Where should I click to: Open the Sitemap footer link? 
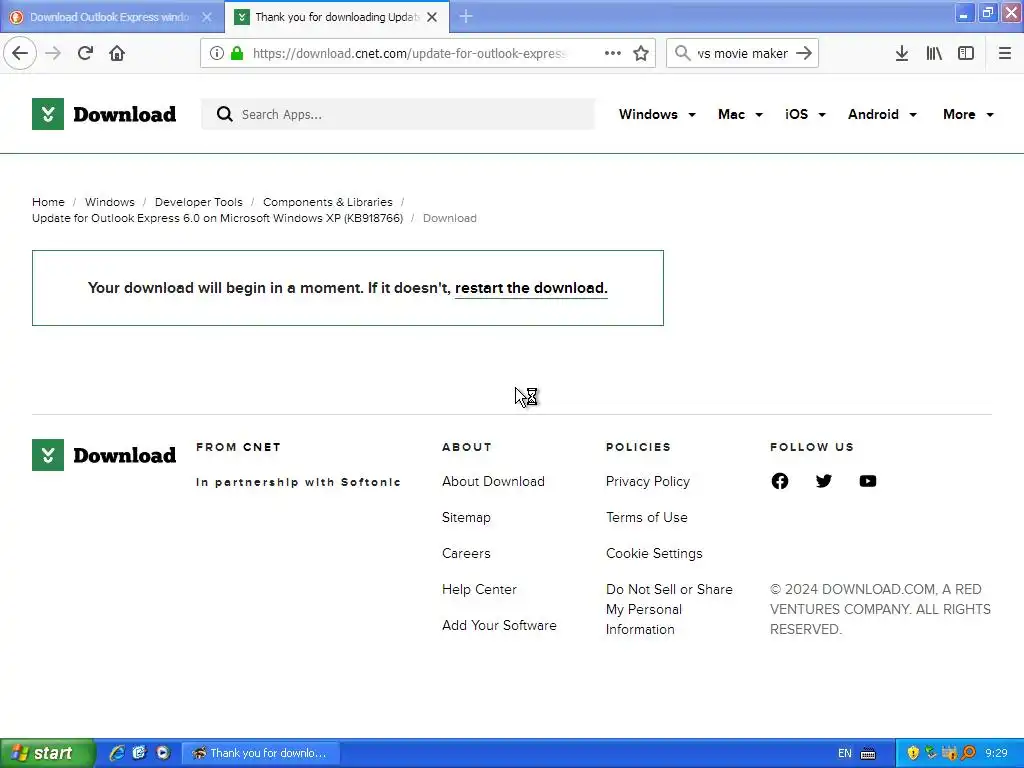coord(466,517)
